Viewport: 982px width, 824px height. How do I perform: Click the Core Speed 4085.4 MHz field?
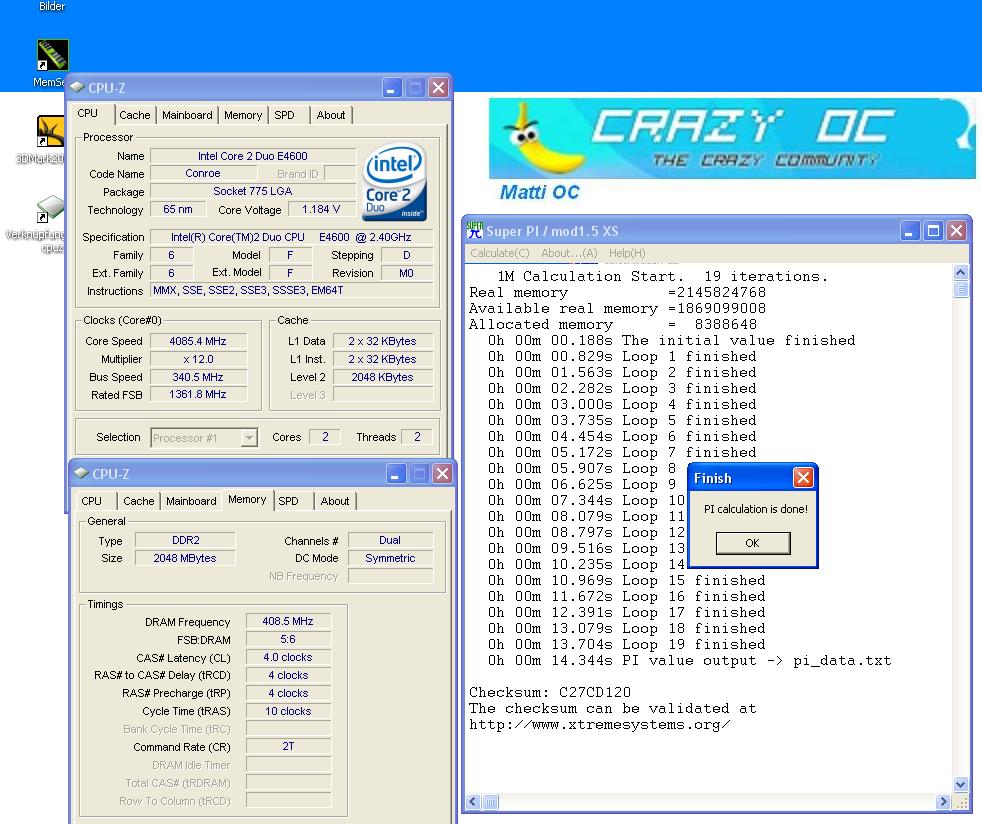198,341
